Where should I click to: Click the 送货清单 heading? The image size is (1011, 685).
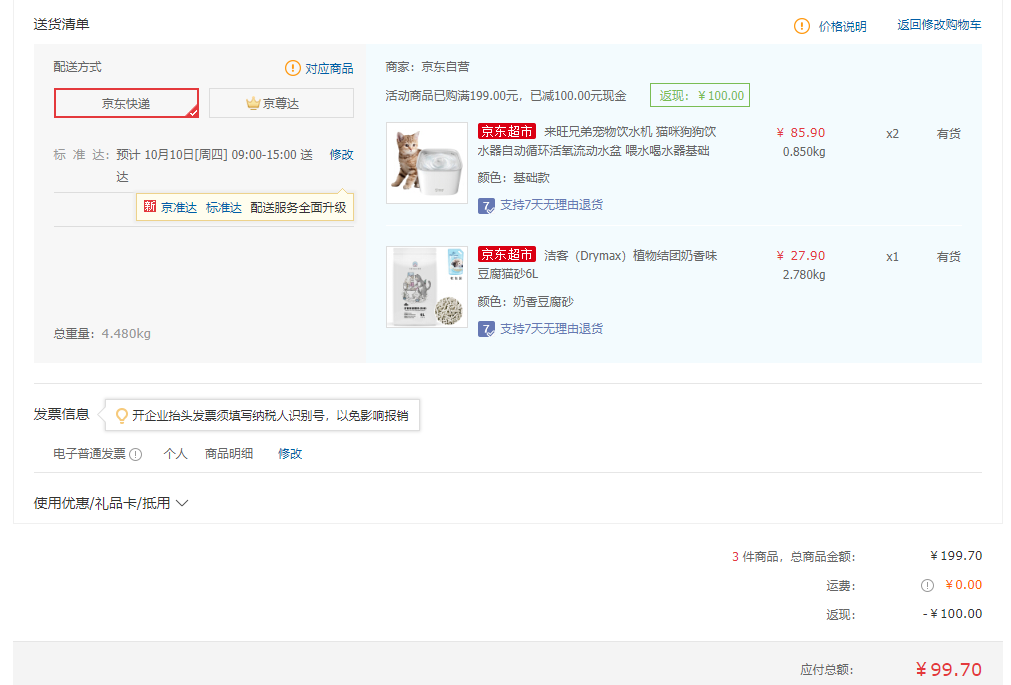click(x=61, y=25)
